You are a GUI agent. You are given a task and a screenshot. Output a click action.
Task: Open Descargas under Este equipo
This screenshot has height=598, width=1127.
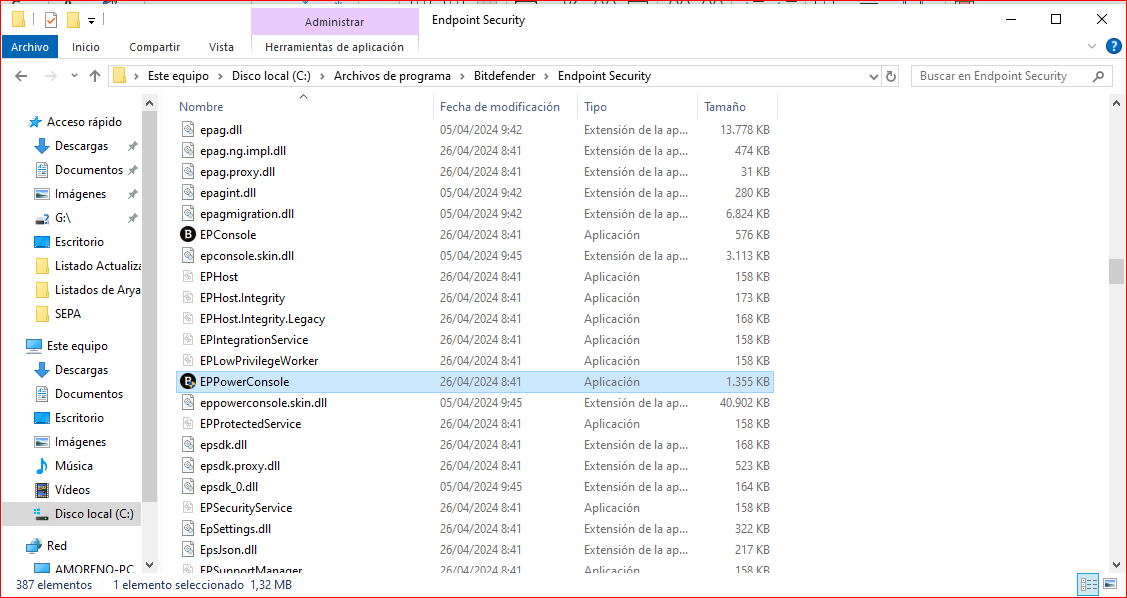[81, 370]
